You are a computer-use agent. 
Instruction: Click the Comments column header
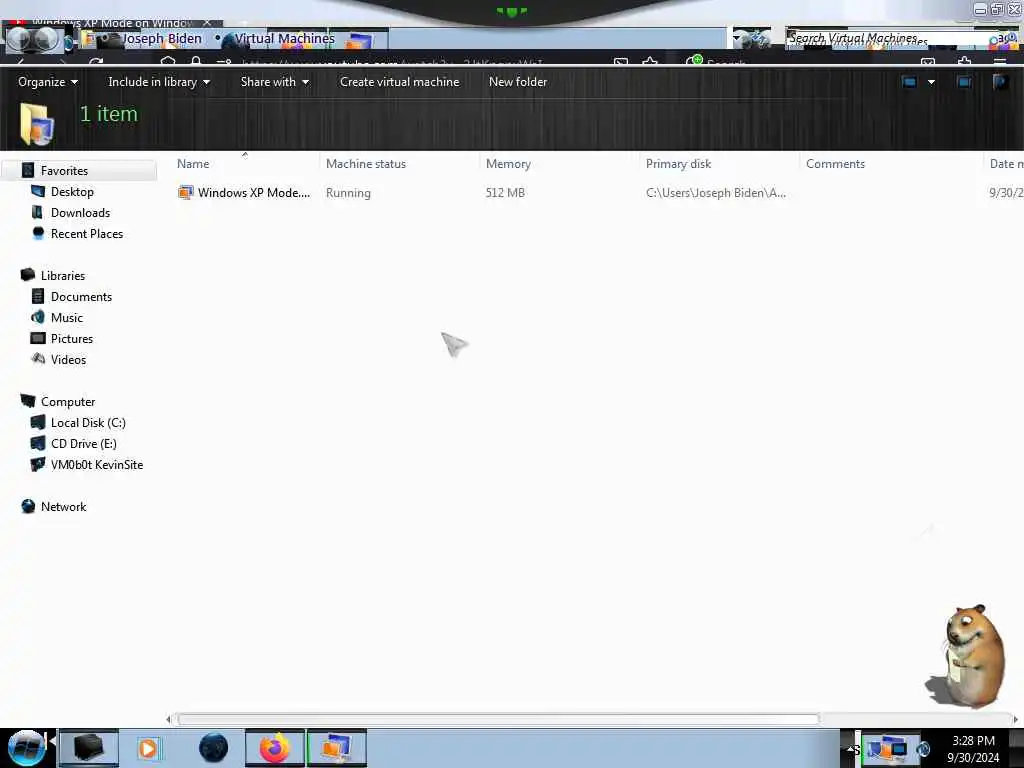tap(835, 164)
